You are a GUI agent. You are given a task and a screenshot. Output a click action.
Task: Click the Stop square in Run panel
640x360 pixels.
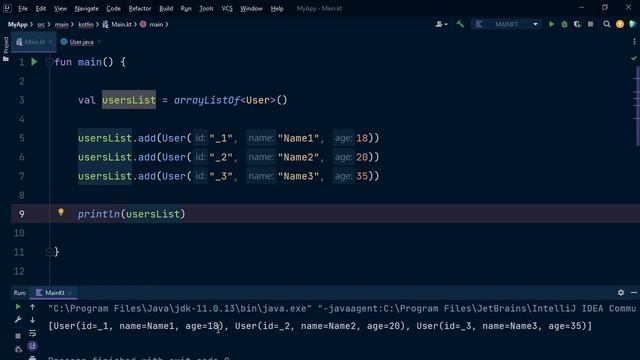click(x=18, y=336)
